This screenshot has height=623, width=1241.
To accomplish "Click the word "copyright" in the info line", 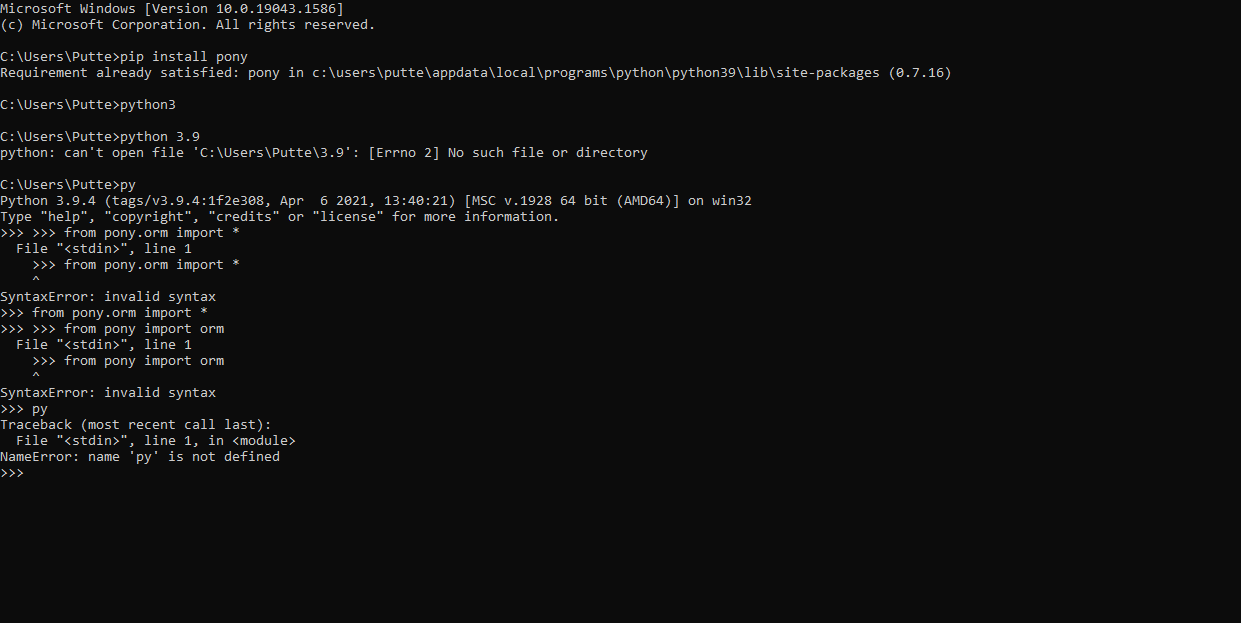I will [x=147, y=217].
